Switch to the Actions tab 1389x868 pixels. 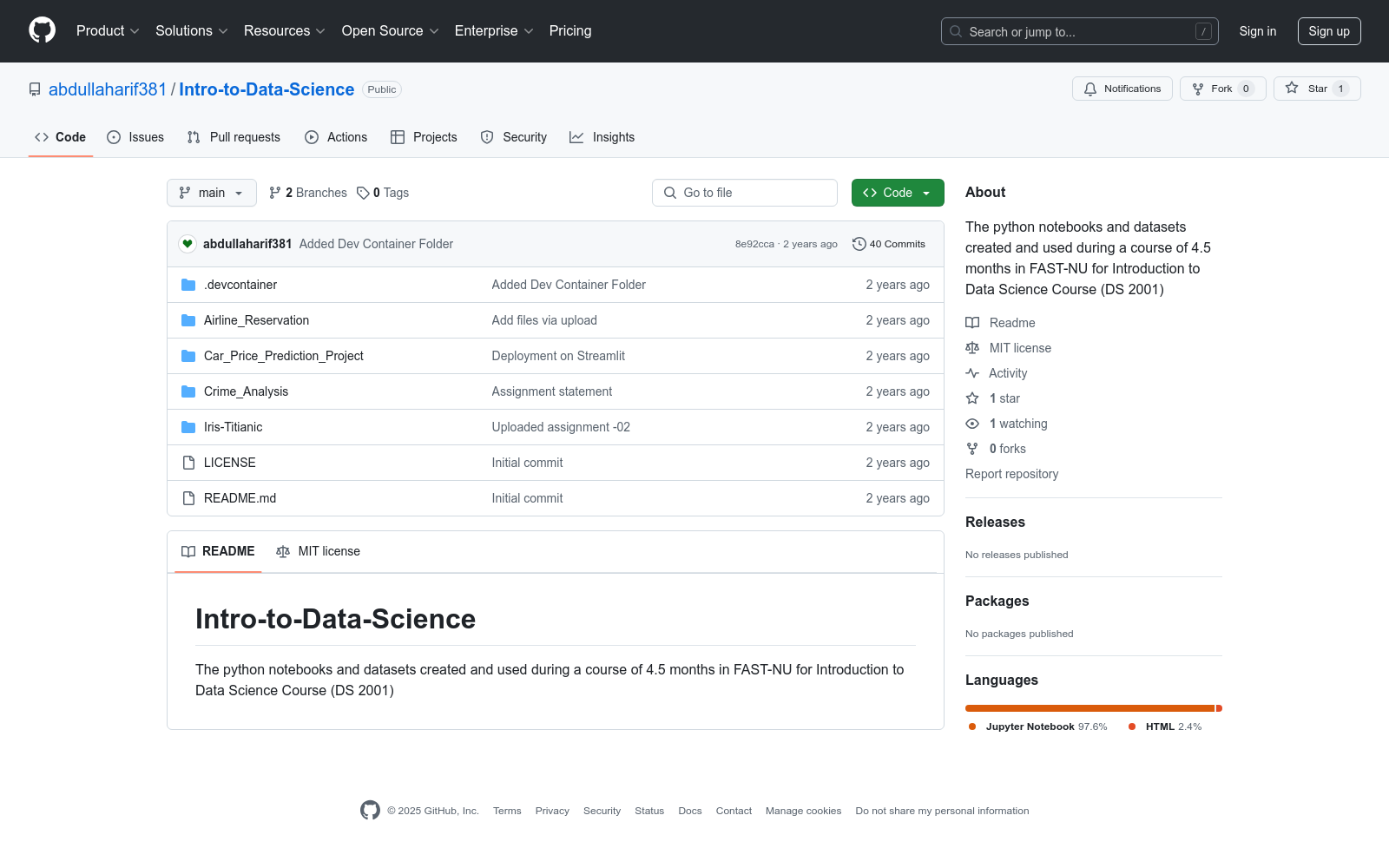[336, 137]
